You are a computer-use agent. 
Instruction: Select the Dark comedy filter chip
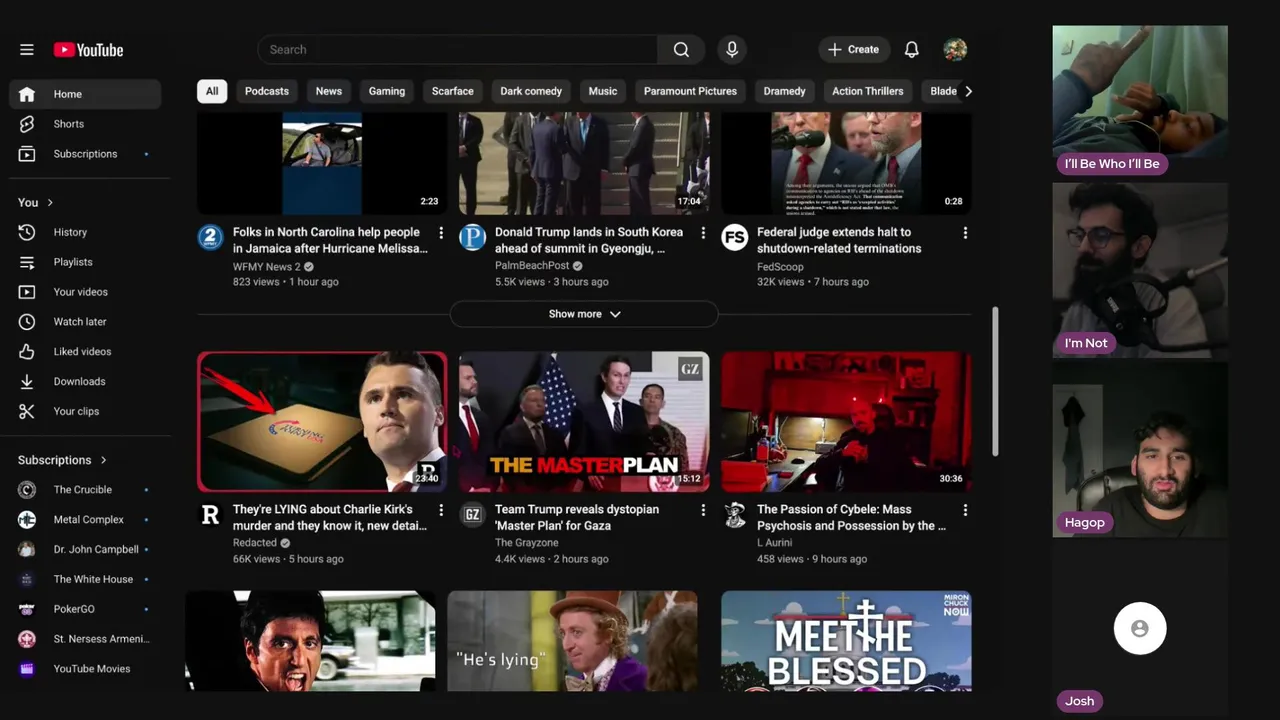(x=531, y=91)
